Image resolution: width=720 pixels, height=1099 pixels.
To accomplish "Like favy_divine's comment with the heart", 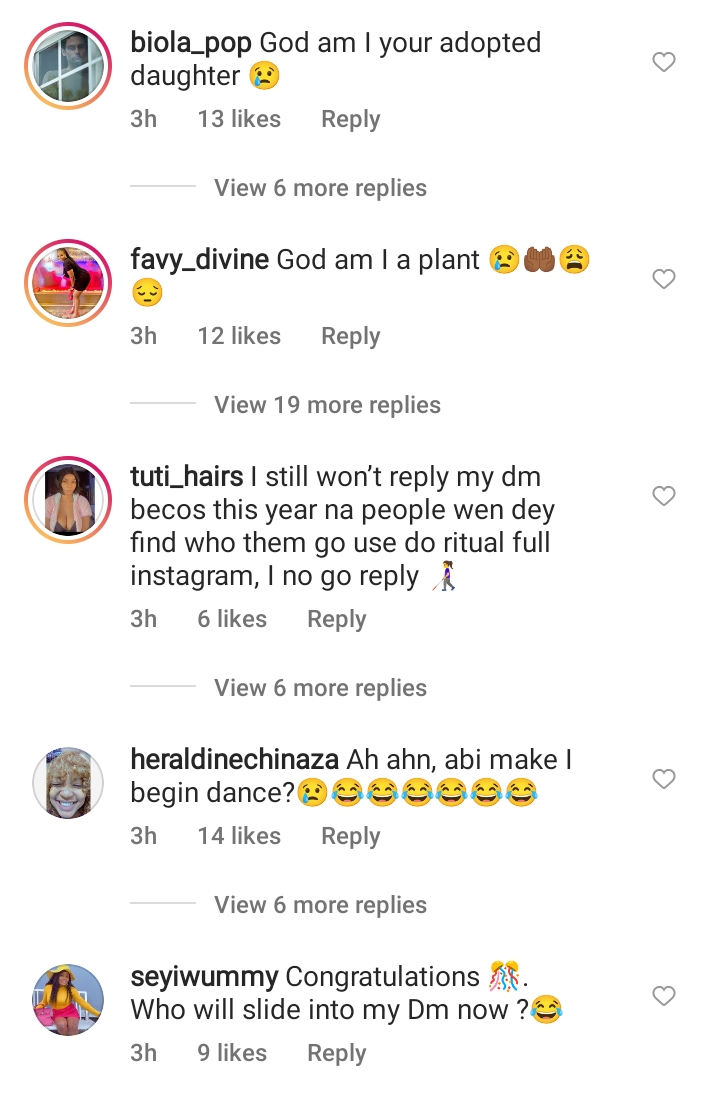I will point(664,280).
